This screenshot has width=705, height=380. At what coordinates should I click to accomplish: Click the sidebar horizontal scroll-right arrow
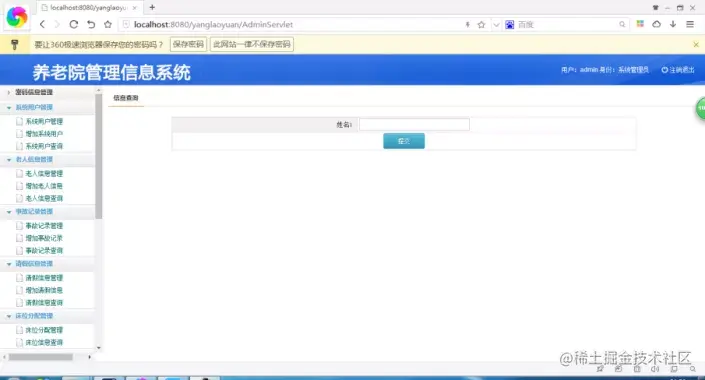click(x=89, y=357)
